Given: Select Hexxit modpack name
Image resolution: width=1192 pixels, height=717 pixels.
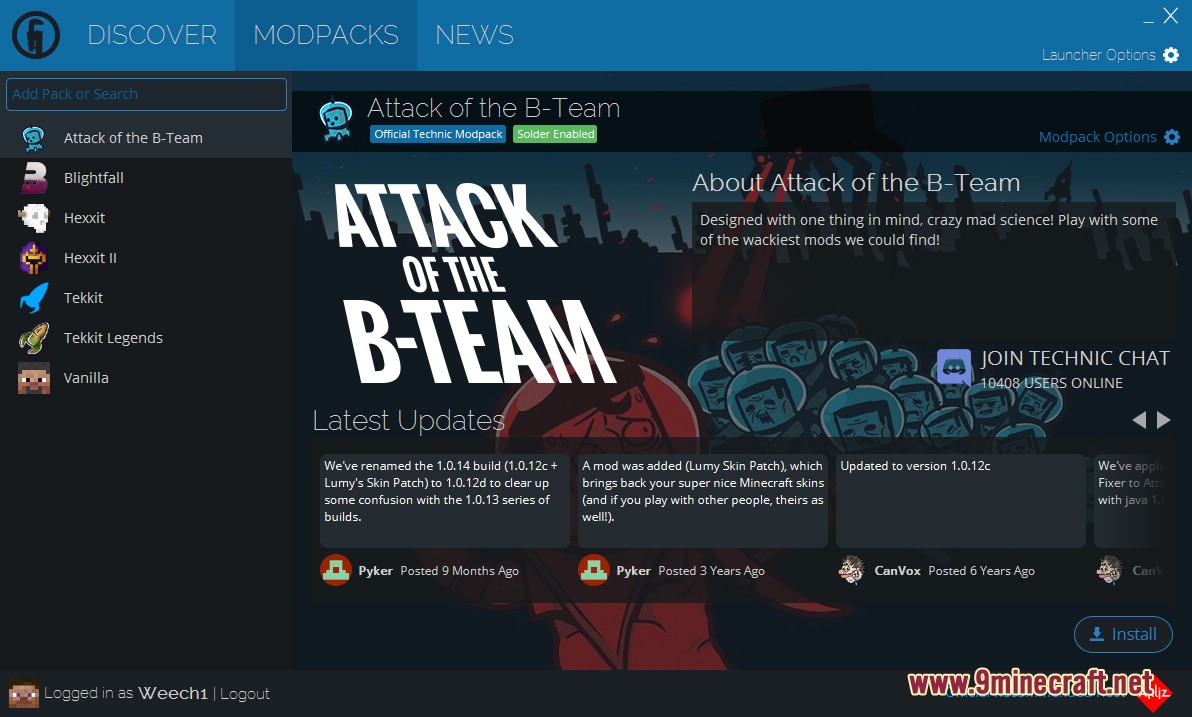Looking at the screenshot, I should pos(84,217).
